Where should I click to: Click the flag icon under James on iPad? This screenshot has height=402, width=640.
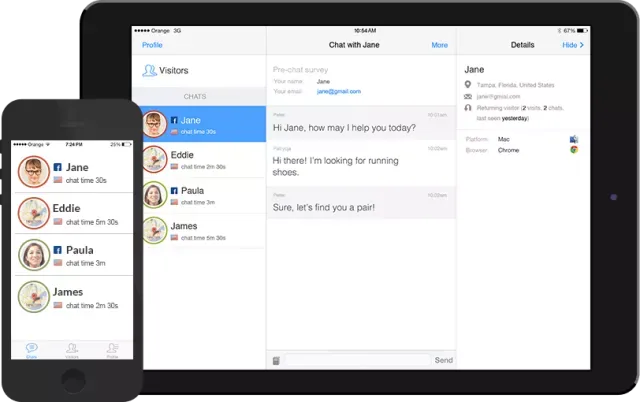(174, 238)
